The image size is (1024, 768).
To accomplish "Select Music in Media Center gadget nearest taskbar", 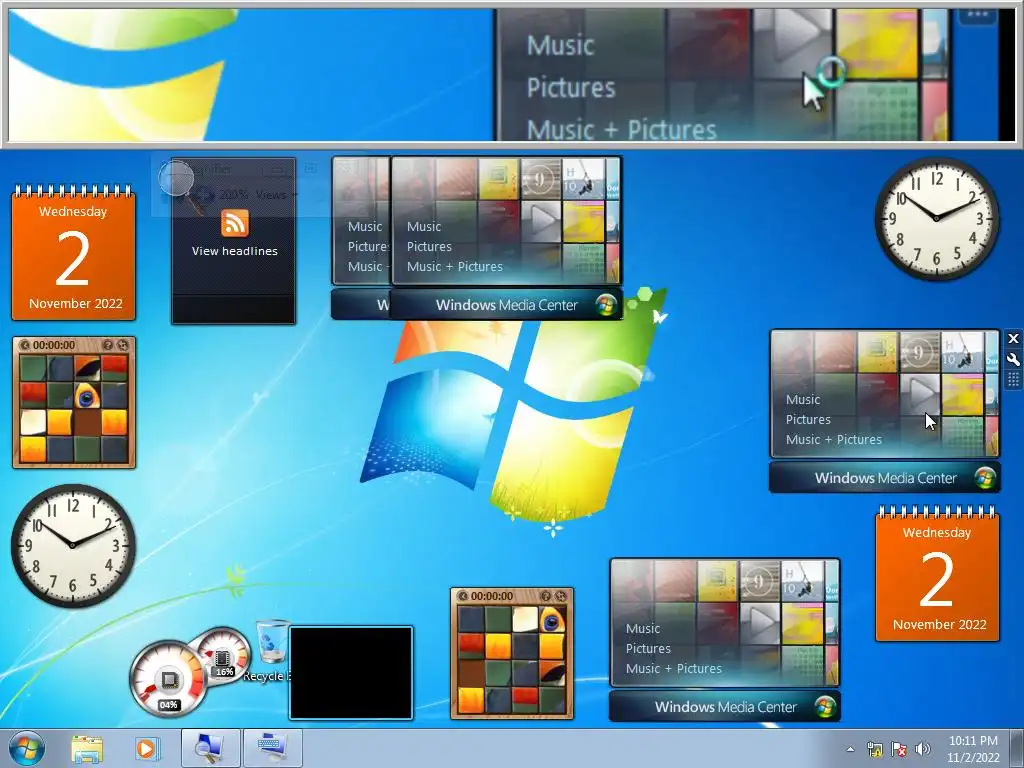I will [643, 629].
